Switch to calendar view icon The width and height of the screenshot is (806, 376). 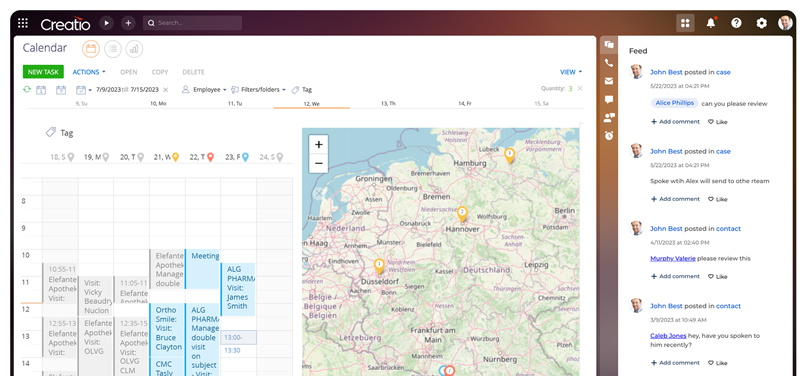[x=91, y=49]
